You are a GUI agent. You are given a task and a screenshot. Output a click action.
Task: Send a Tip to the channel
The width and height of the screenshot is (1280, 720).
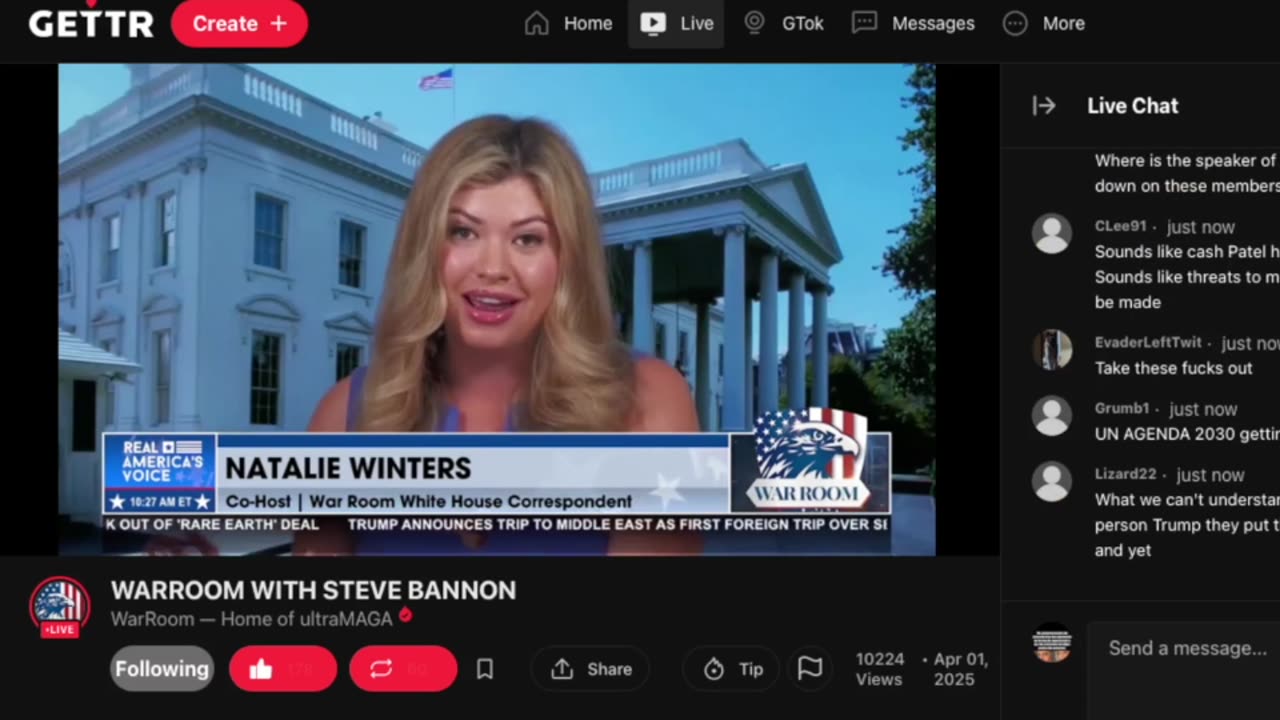[733, 669]
